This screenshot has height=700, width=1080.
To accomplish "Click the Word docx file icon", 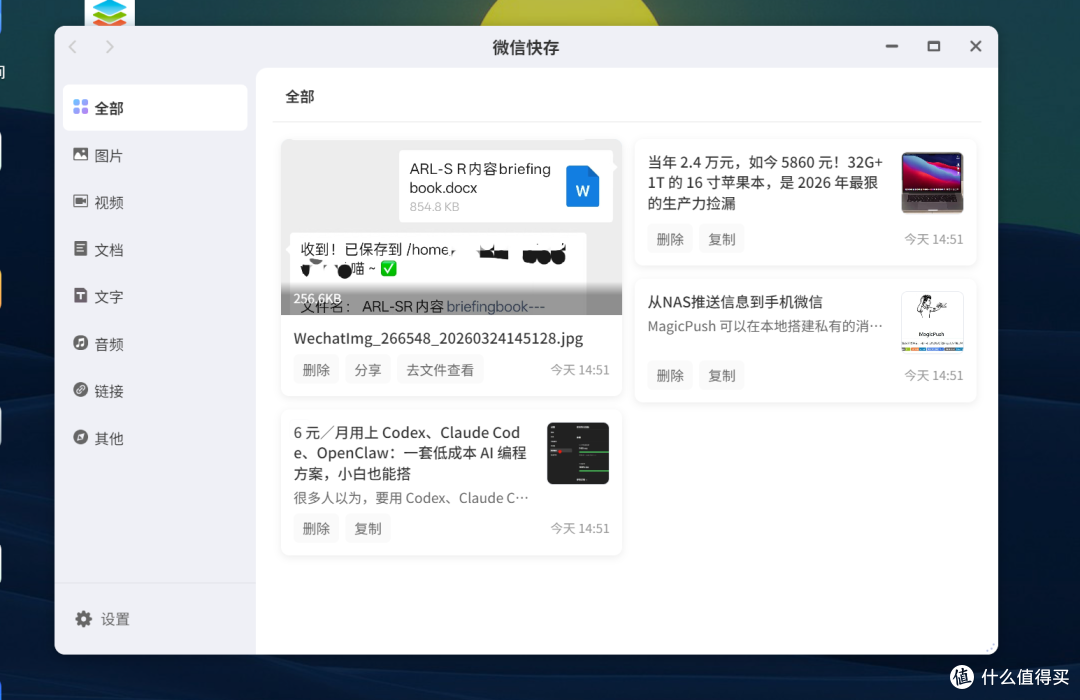I will 583,186.
